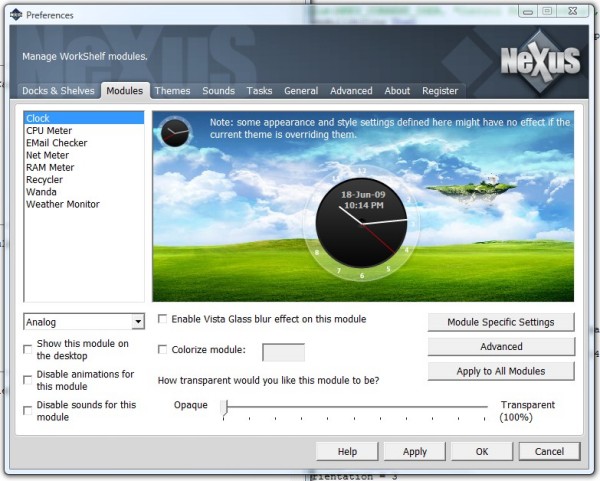The height and width of the screenshot is (481, 600).
Task: Click the Apply button
Action: click(x=415, y=452)
